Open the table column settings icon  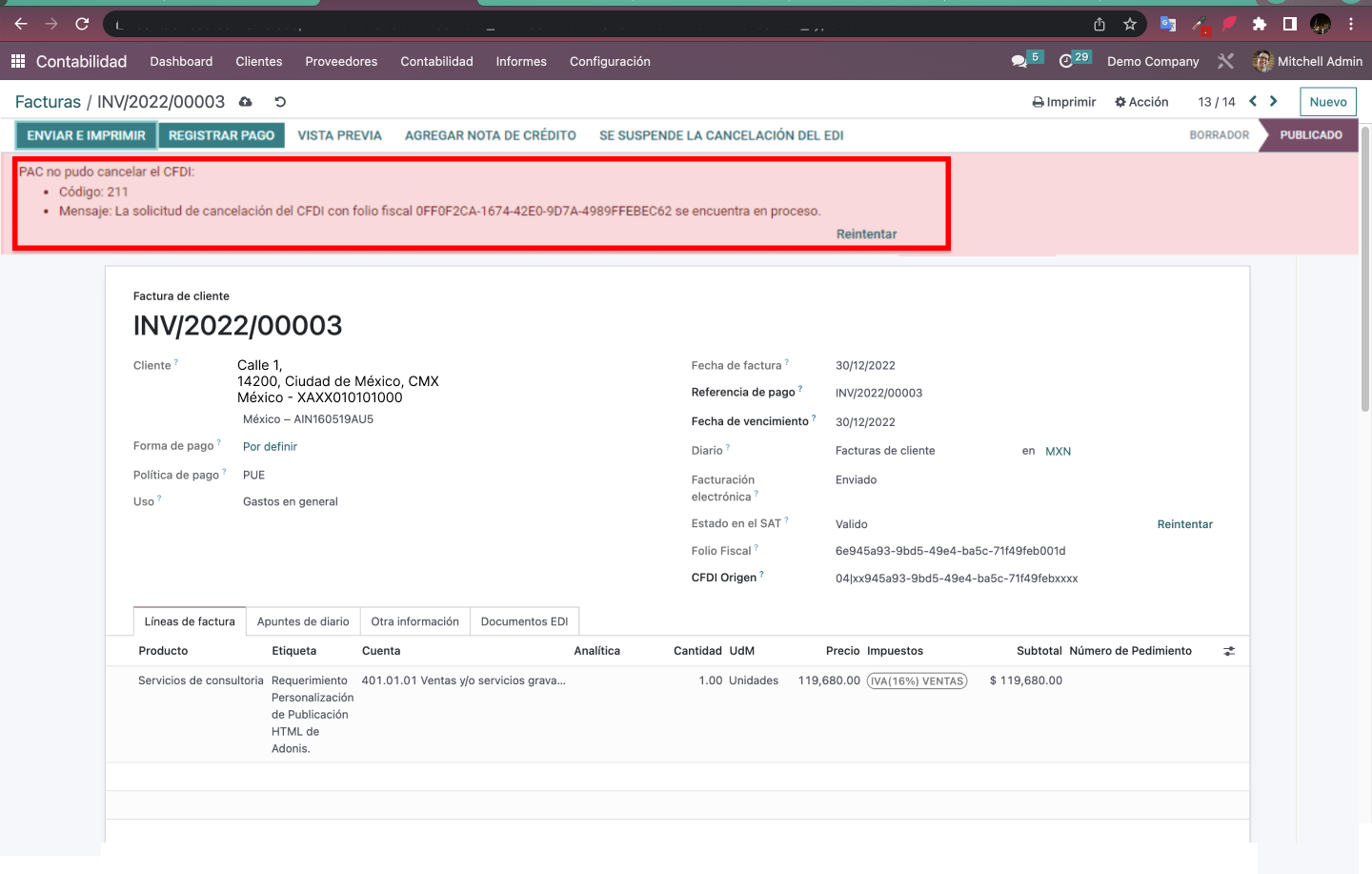1229,651
